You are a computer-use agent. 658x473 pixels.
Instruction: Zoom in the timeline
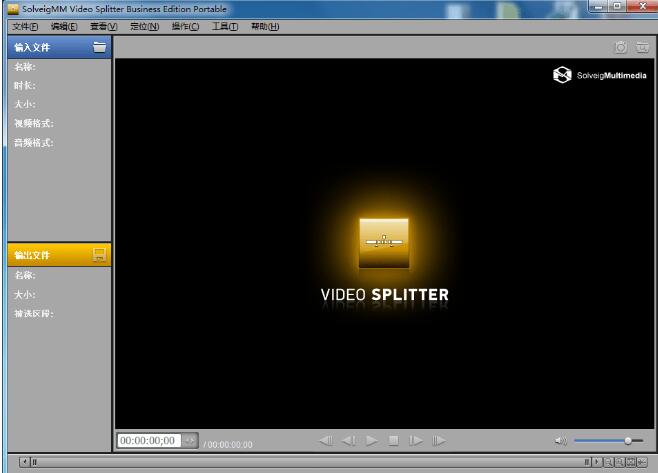click(619, 462)
